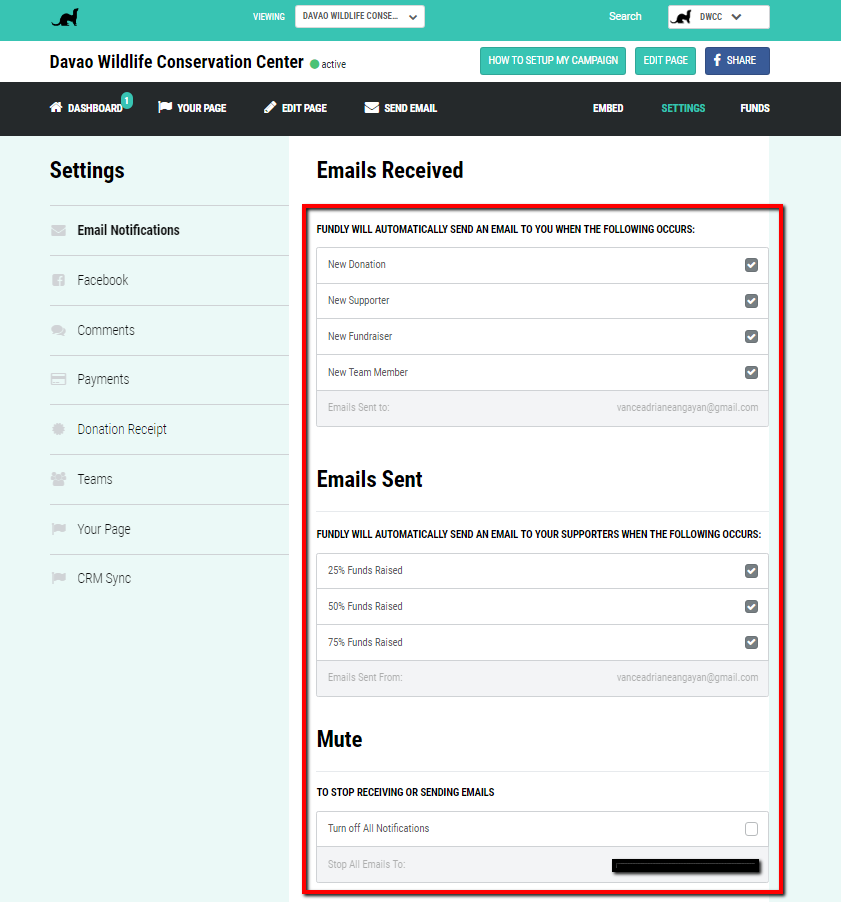Image resolution: width=841 pixels, height=902 pixels.
Task: Click the Search link in header
Action: click(625, 17)
